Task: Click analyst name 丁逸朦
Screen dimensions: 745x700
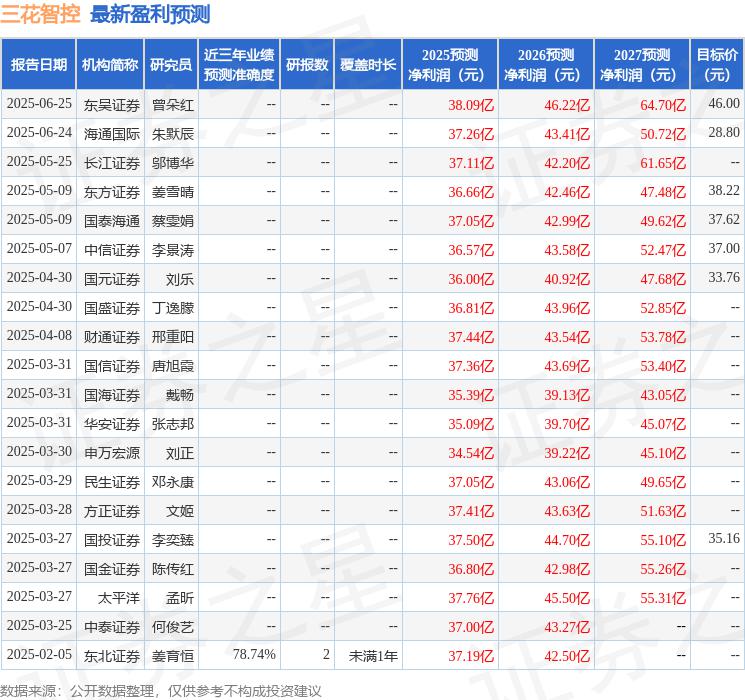Action: (x=173, y=308)
